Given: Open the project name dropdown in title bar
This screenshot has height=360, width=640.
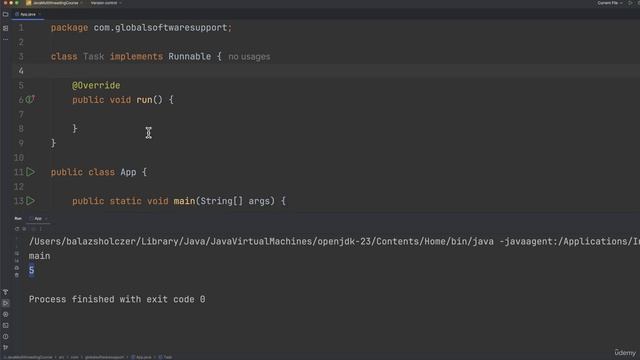Looking at the screenshot, I should (x=55, y=3).
